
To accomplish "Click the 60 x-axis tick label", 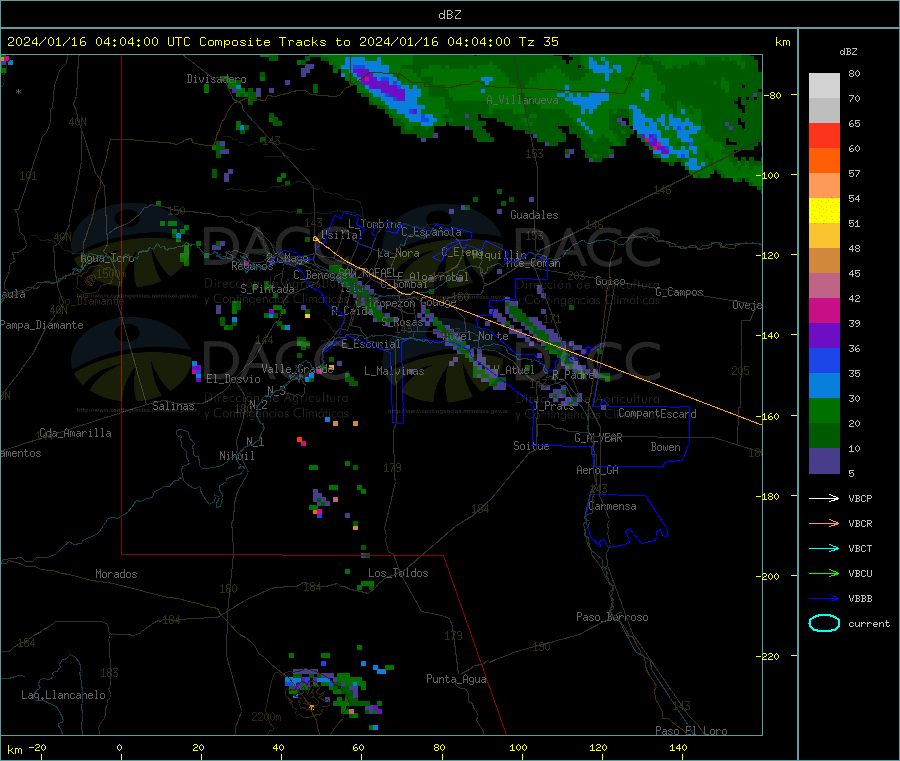I will (x=358, y=747).
